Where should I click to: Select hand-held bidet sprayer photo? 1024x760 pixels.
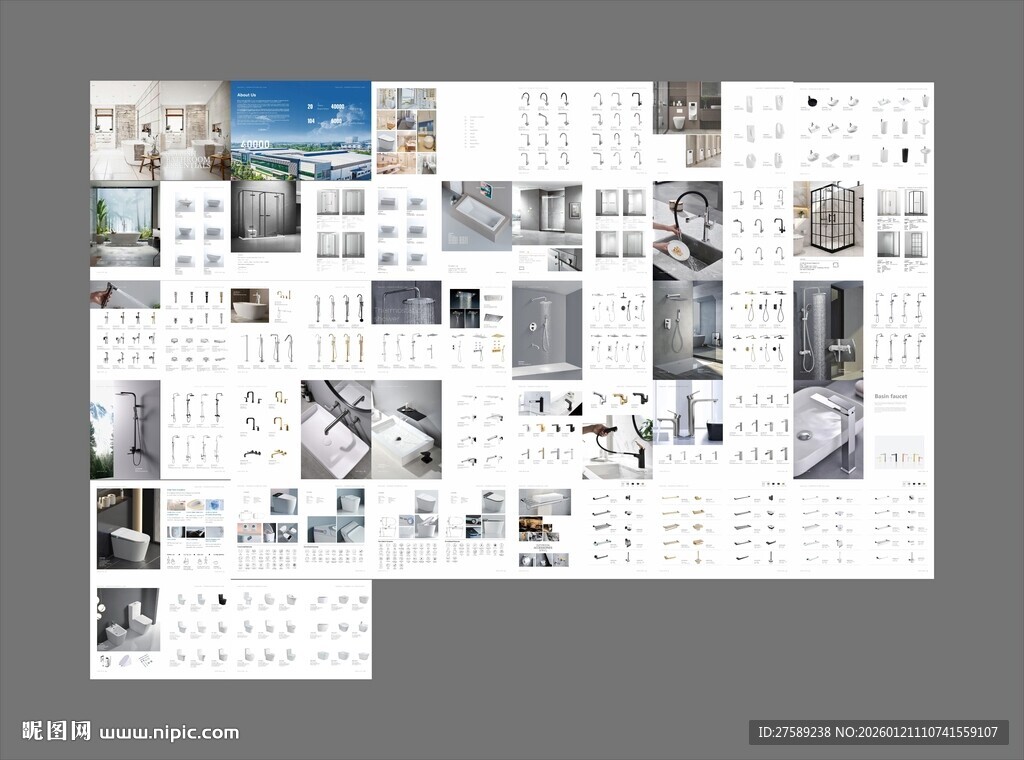click(x=125, y=294)
